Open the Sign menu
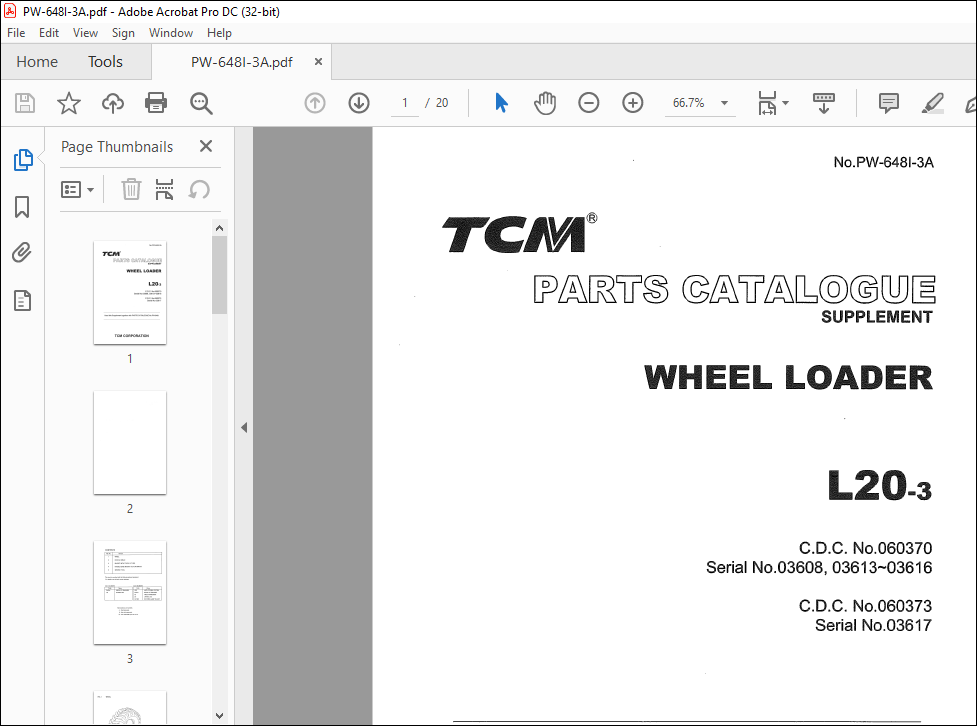The image size is (977, 726). [x=123, y=33]
